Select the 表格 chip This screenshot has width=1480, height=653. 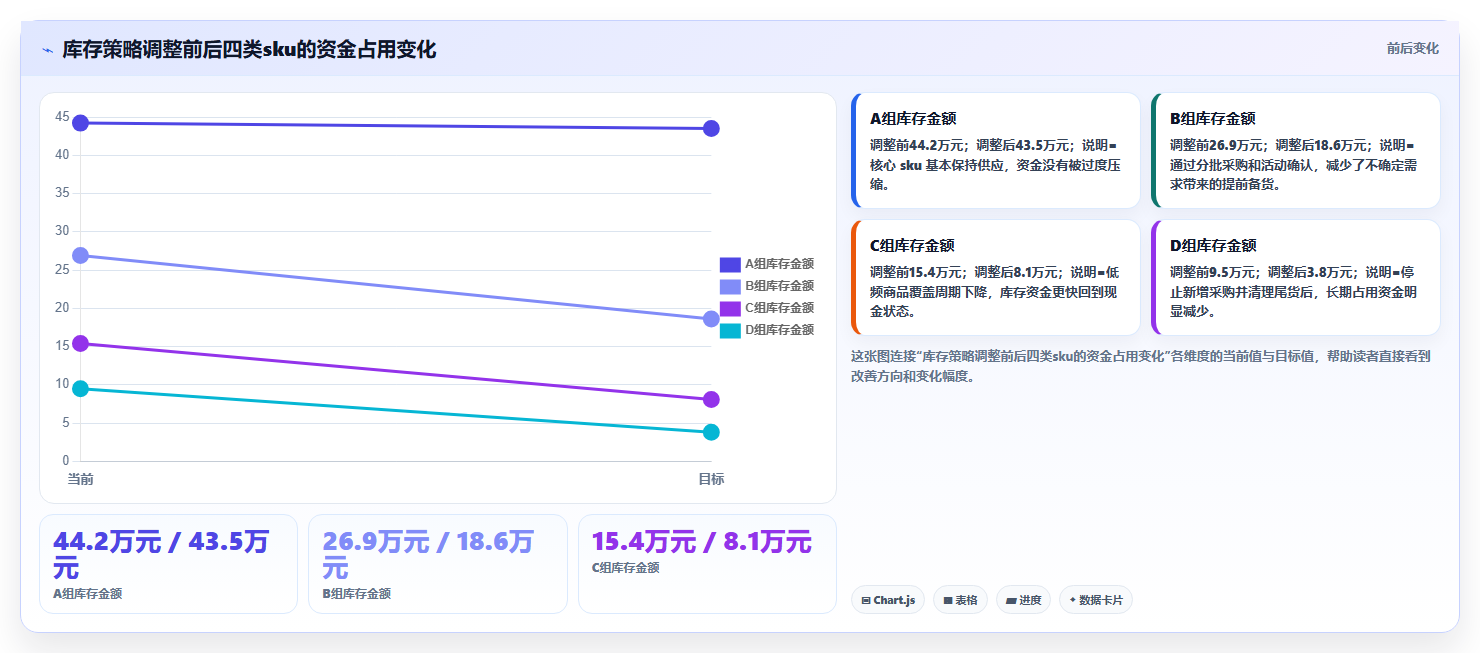960,600
